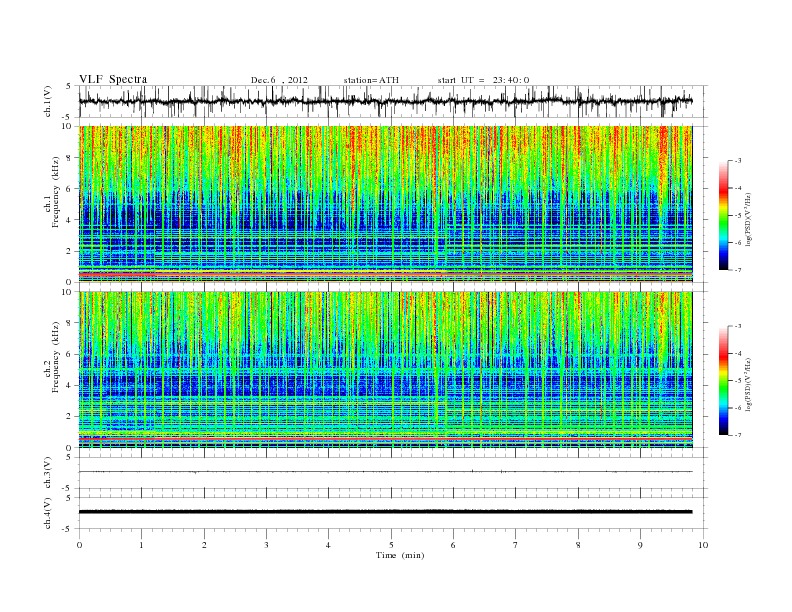Click the time axis tick label '4'
The width and height of the screenshot is (792, 612).
329,545
